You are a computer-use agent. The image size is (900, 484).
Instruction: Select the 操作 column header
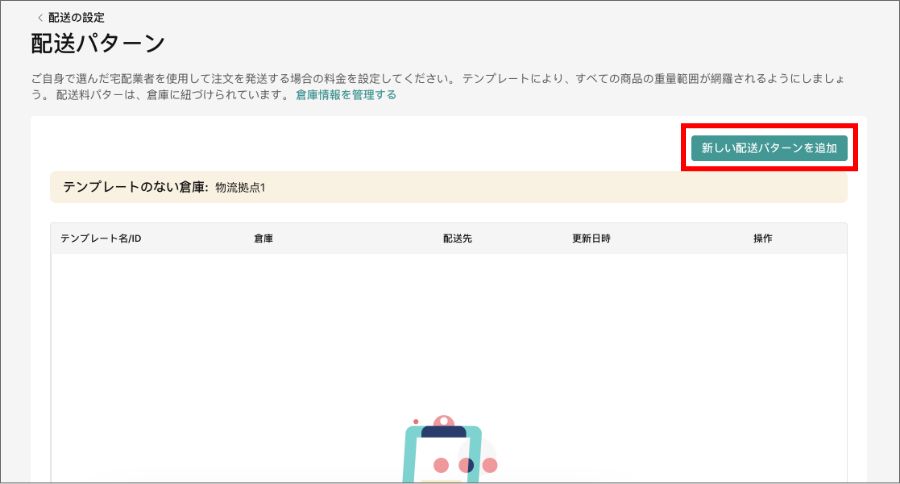coord(763,238)
